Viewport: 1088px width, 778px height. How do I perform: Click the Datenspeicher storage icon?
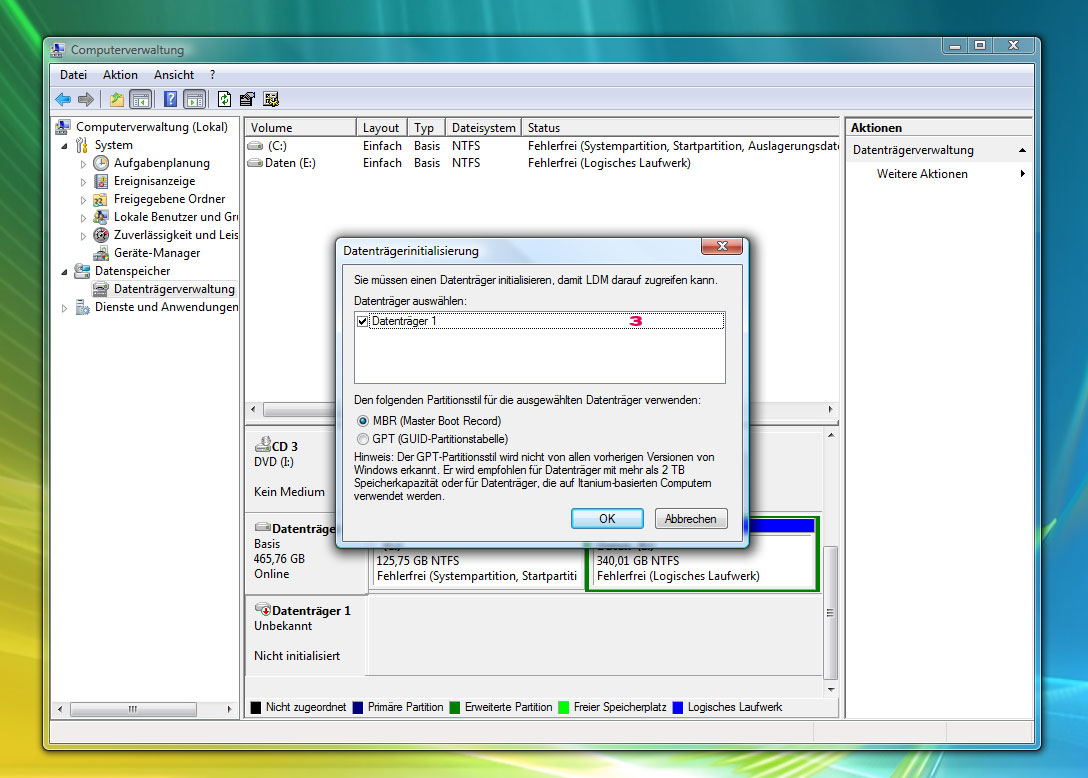click(x=82, y=271)
